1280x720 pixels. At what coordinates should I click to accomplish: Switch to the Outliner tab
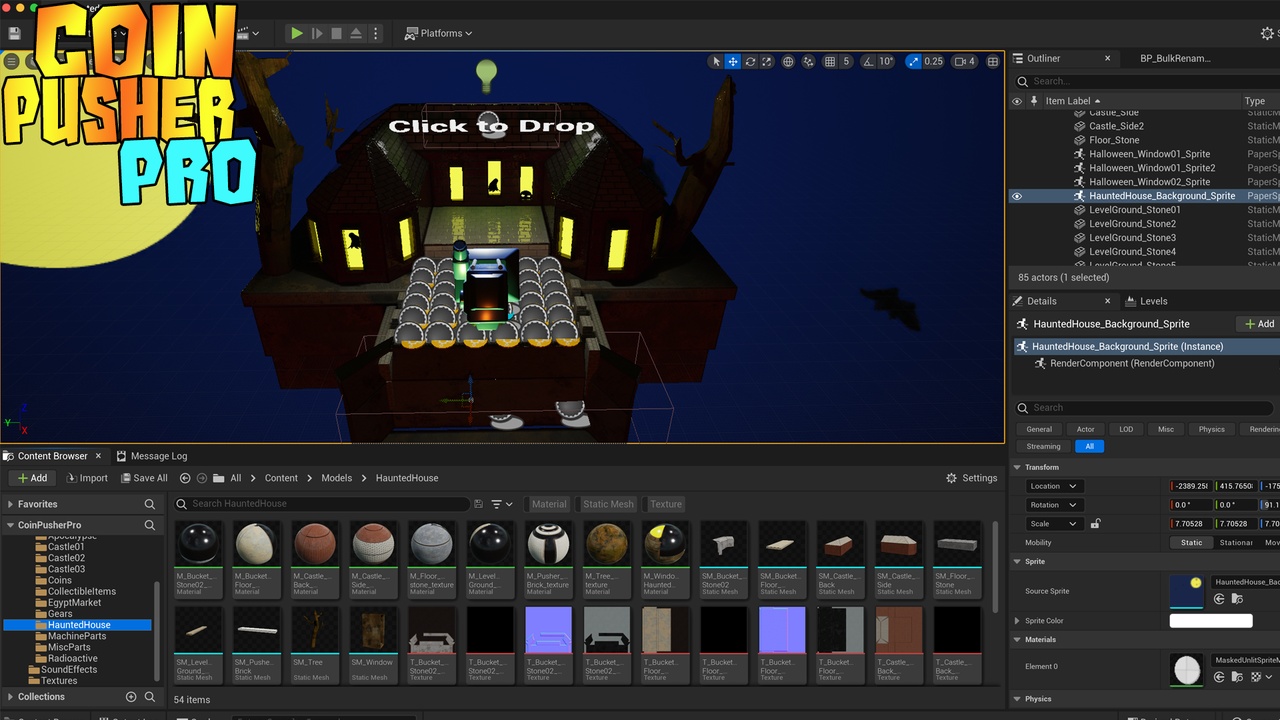tap(1043, 58)
